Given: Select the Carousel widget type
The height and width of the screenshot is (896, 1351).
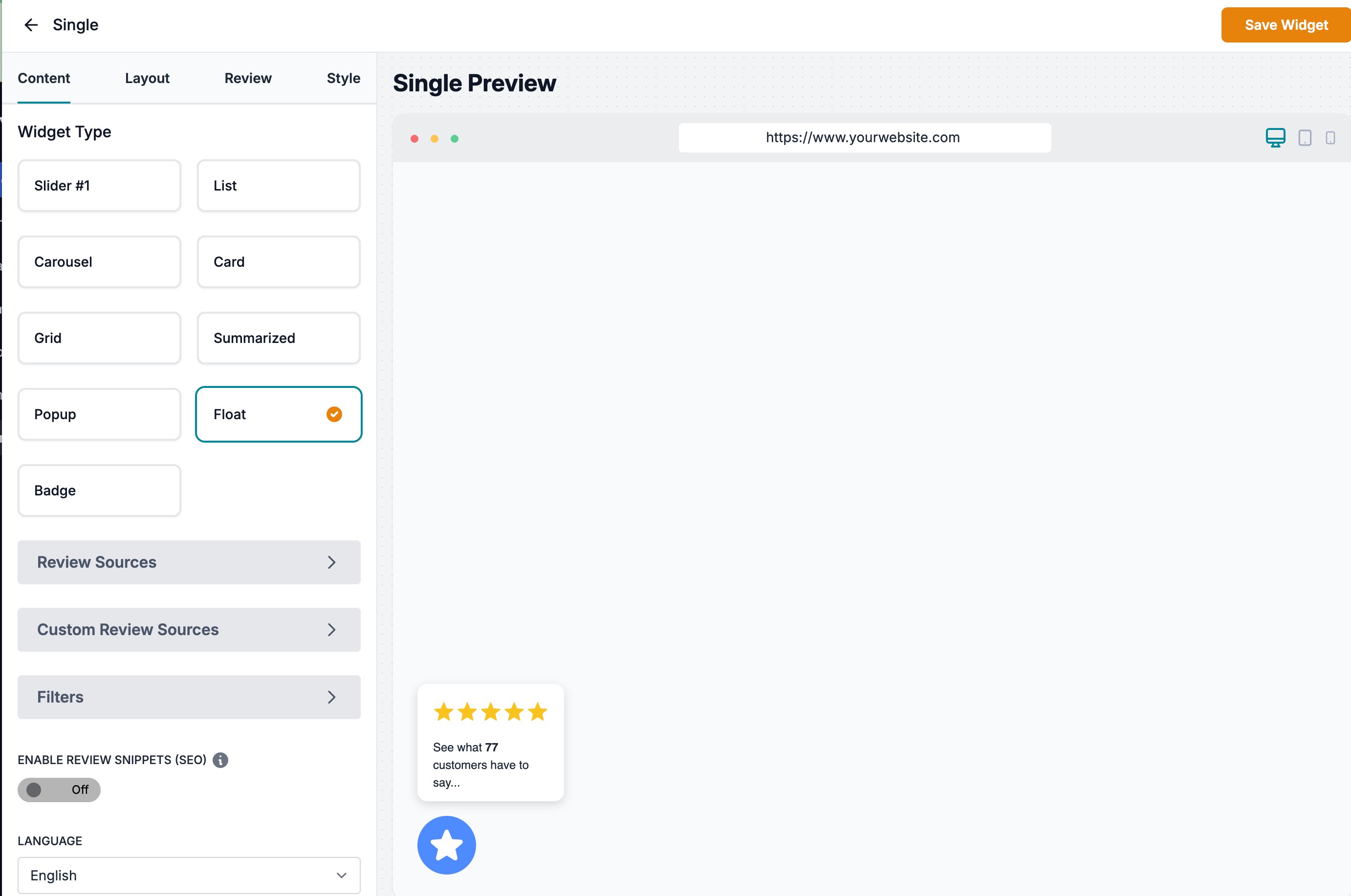Looking at the screenshot, I should [x=100, y=262].
